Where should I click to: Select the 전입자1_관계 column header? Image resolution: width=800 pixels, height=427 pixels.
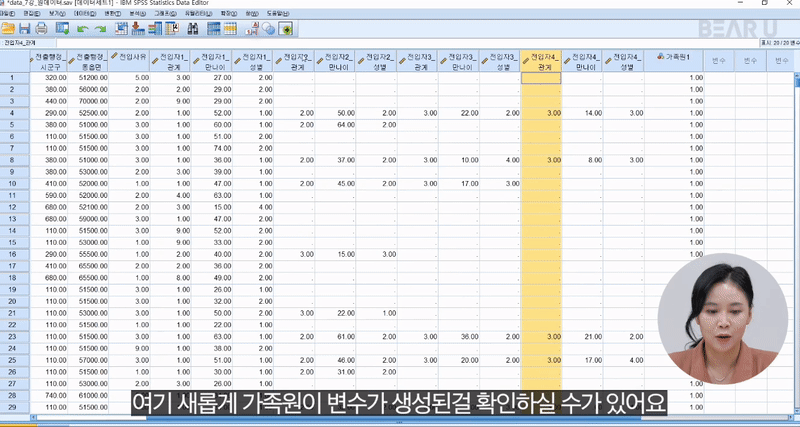coord(170,61)
